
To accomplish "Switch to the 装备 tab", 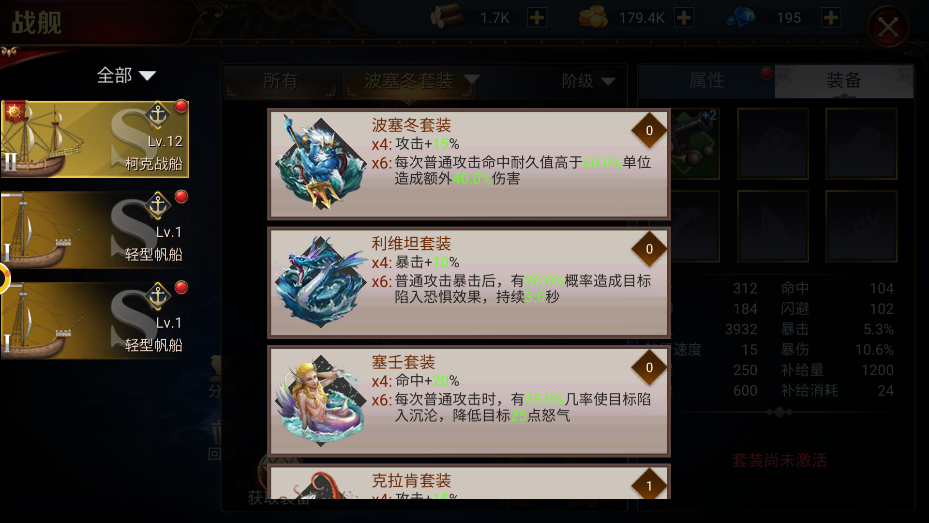I will [844, 81].
